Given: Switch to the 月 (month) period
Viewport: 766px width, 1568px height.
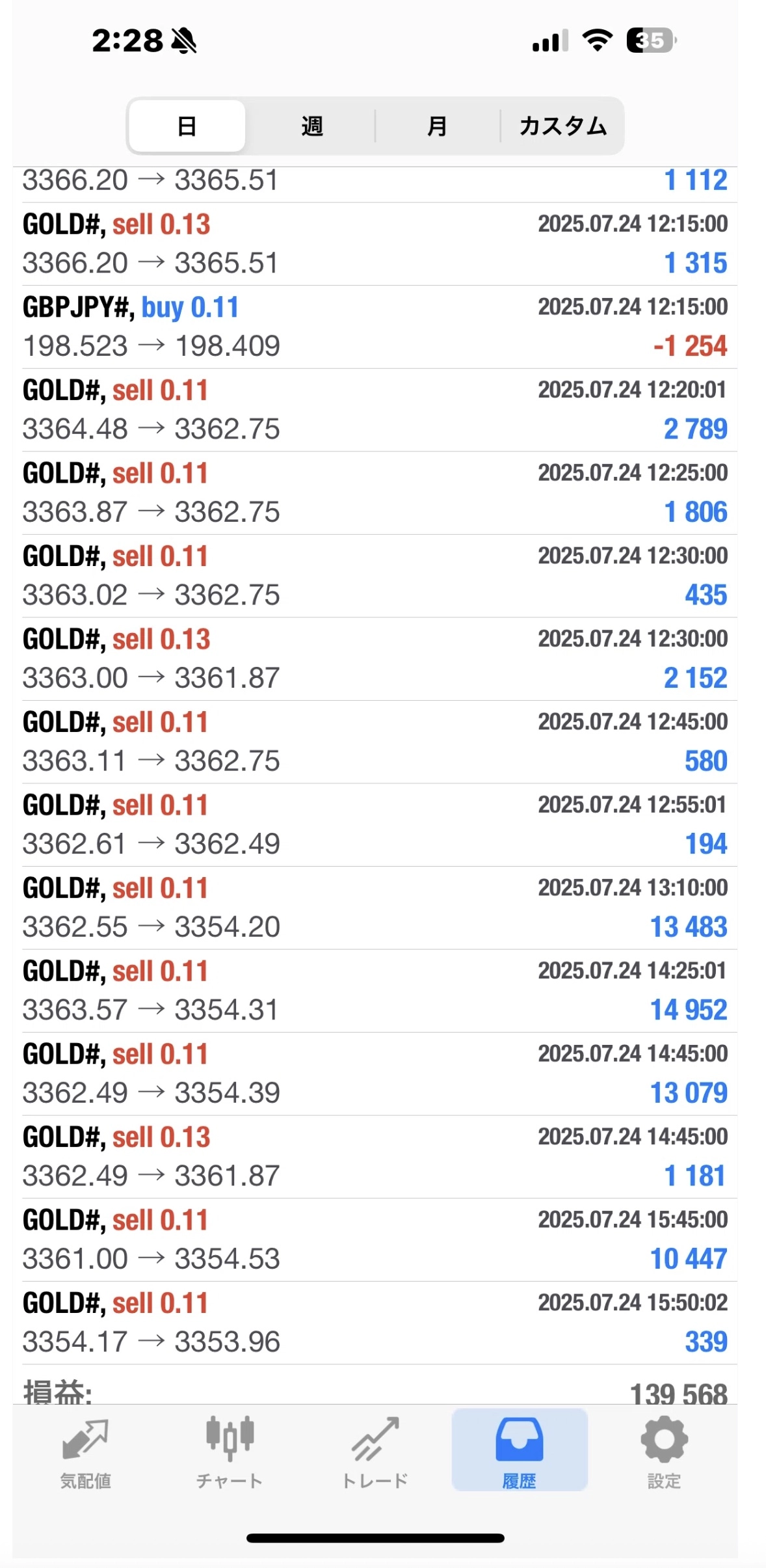Looking at the screenshot, I should 437,126.
